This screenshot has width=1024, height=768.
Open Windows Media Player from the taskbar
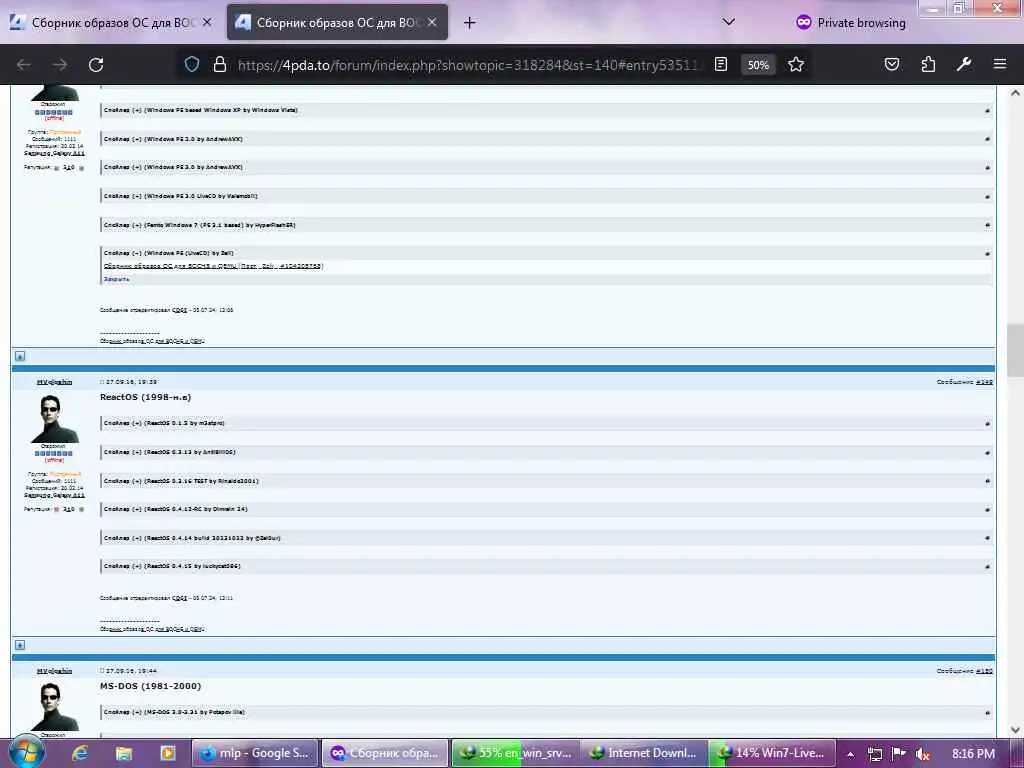[x=167, y=754]
